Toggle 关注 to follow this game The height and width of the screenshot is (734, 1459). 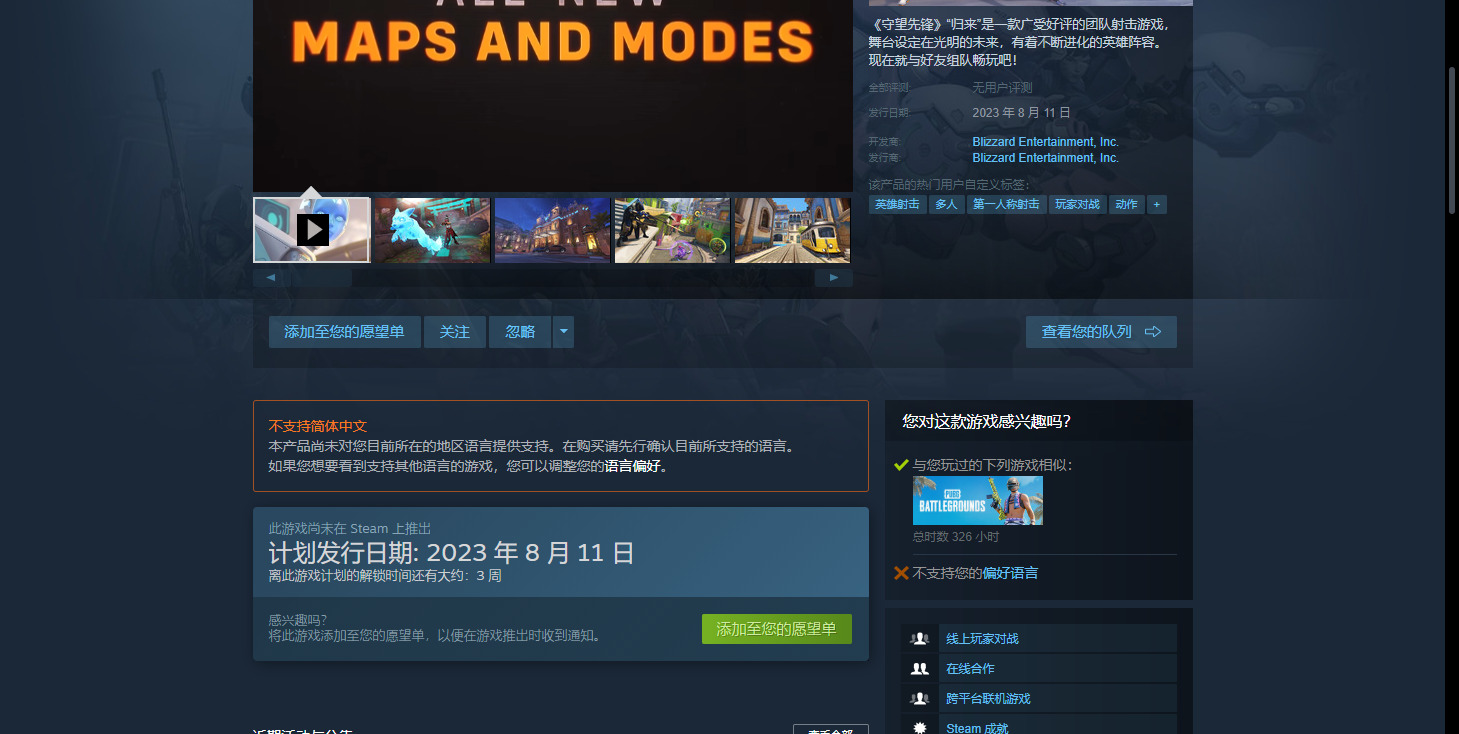(454, 332)
